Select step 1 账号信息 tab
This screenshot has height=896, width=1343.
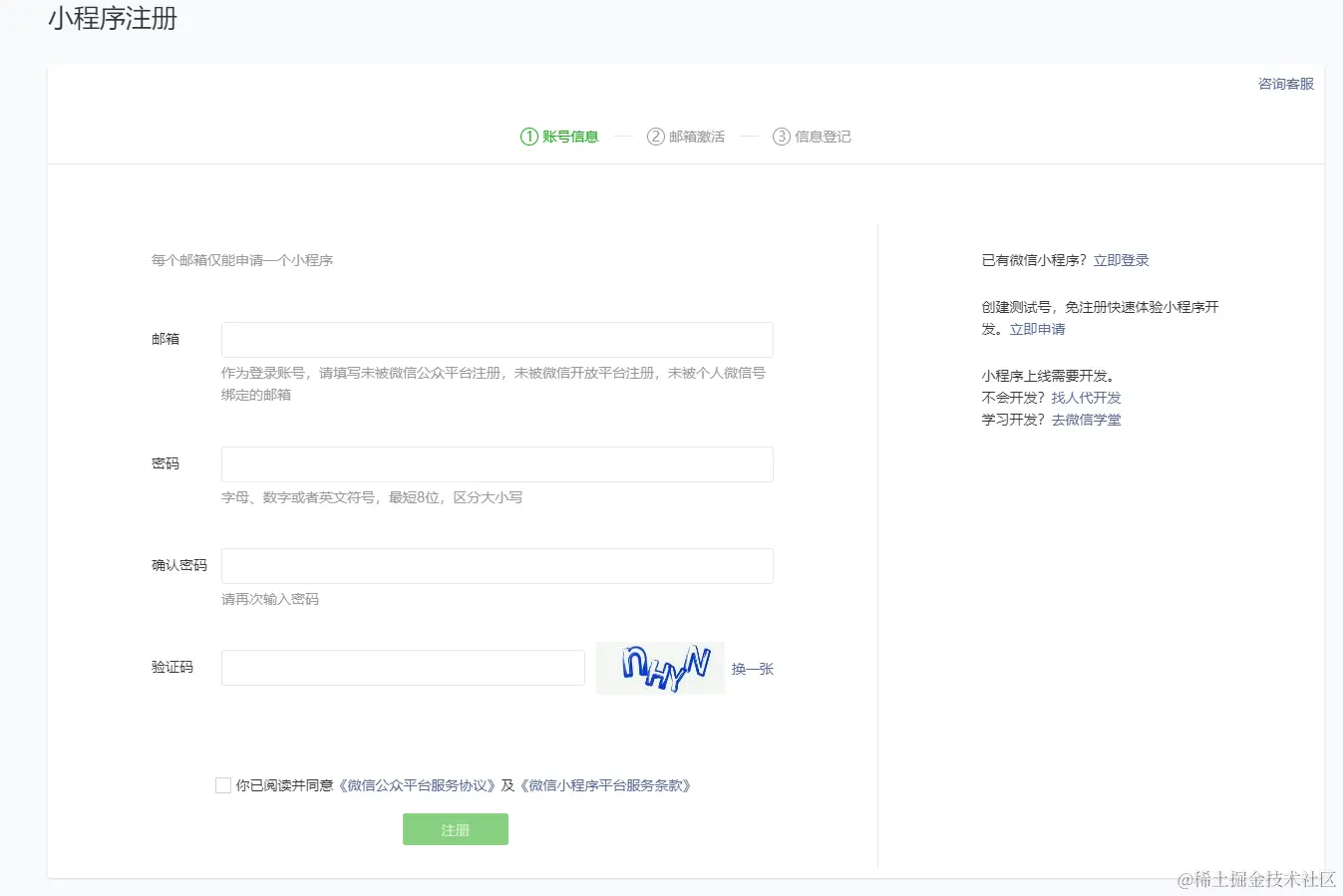click(x=559, y=137)
